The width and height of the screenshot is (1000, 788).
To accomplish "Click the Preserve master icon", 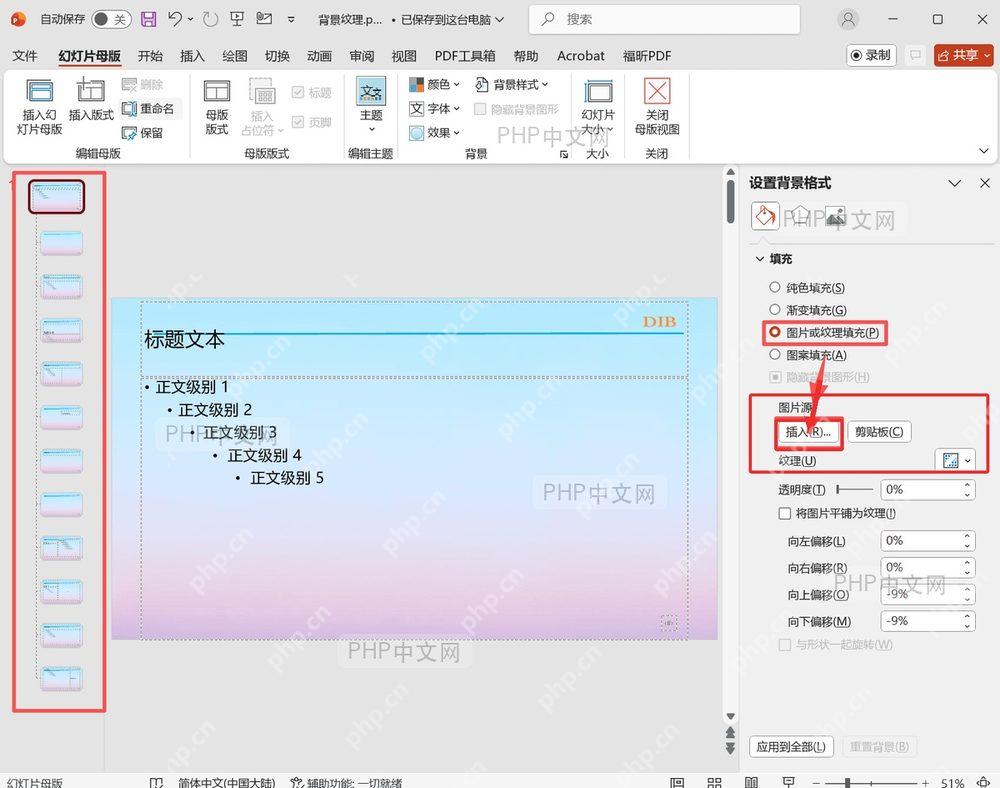I will pyautogui.click(x=129, y=133).
